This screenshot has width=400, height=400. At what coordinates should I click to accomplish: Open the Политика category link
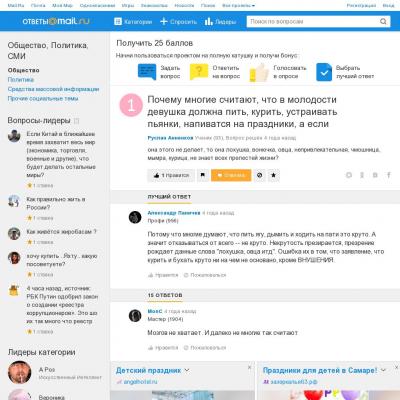point(21,80)
